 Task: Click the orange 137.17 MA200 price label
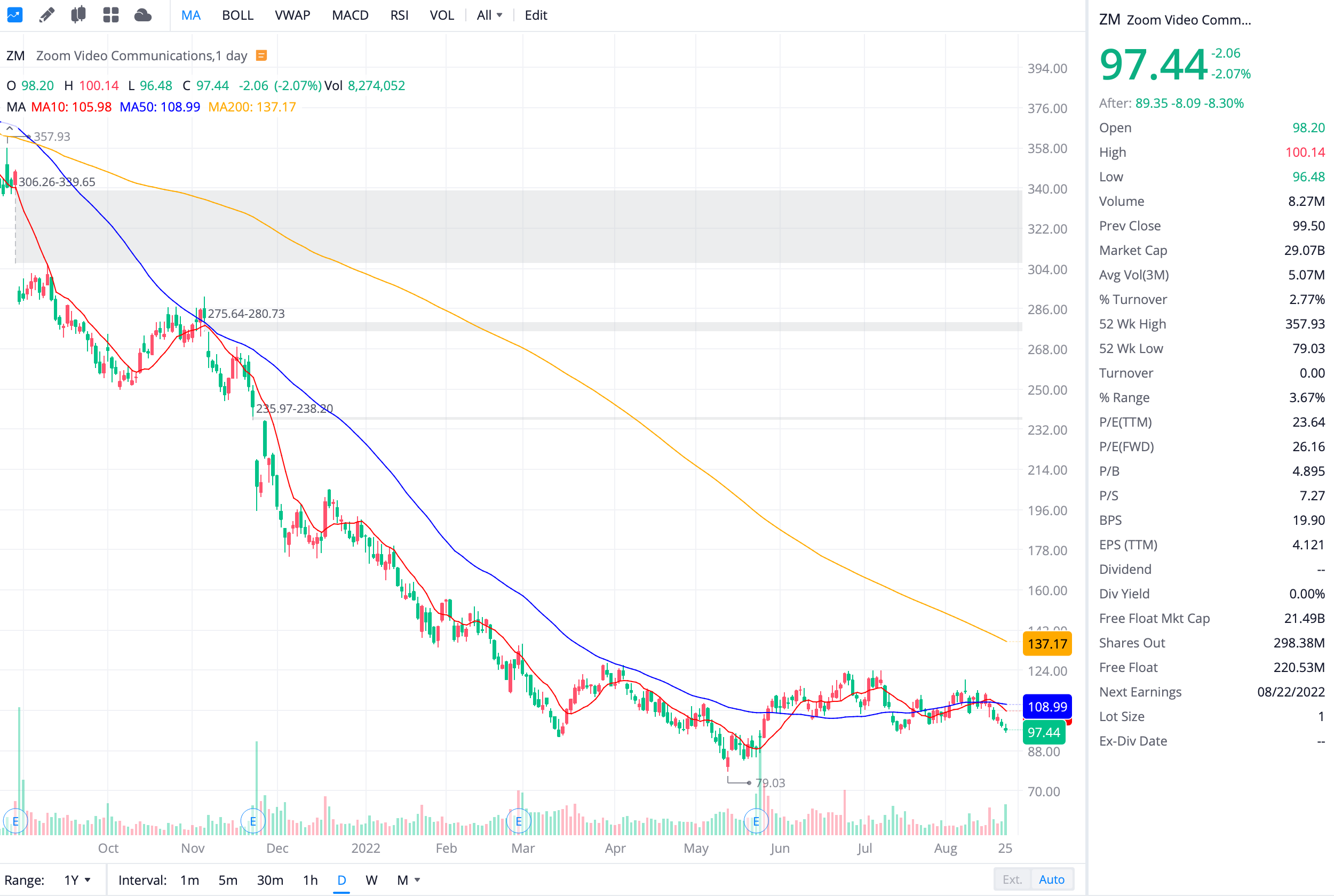[x=1046, y=644]
